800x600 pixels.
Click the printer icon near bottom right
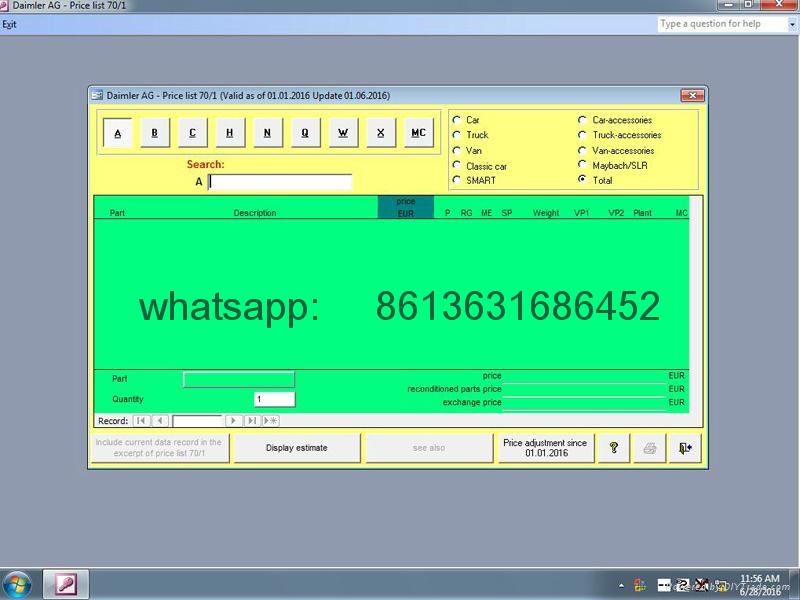[x=650, y=447]
